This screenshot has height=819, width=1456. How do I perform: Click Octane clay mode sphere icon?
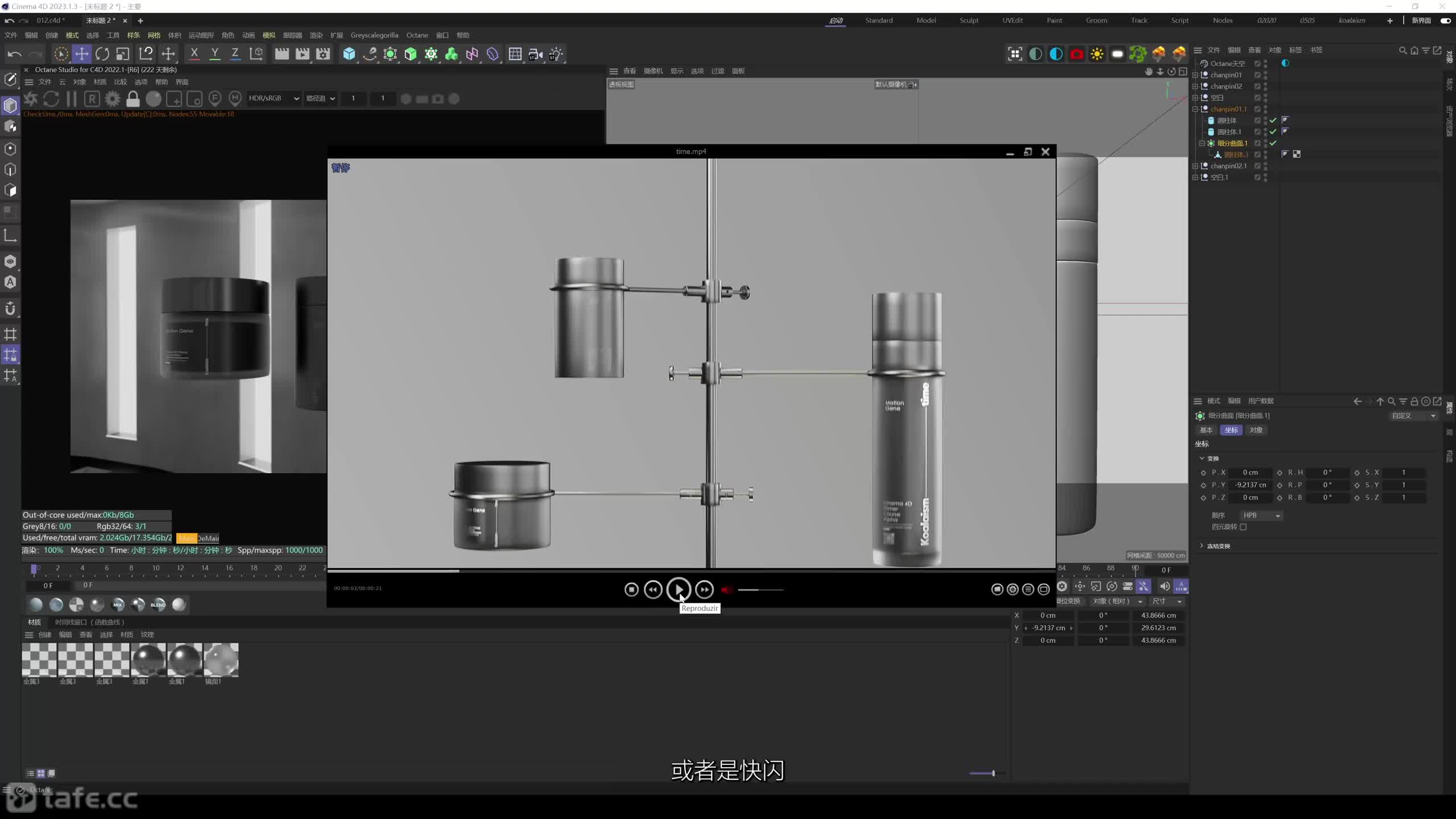click(x=154, y=99)
